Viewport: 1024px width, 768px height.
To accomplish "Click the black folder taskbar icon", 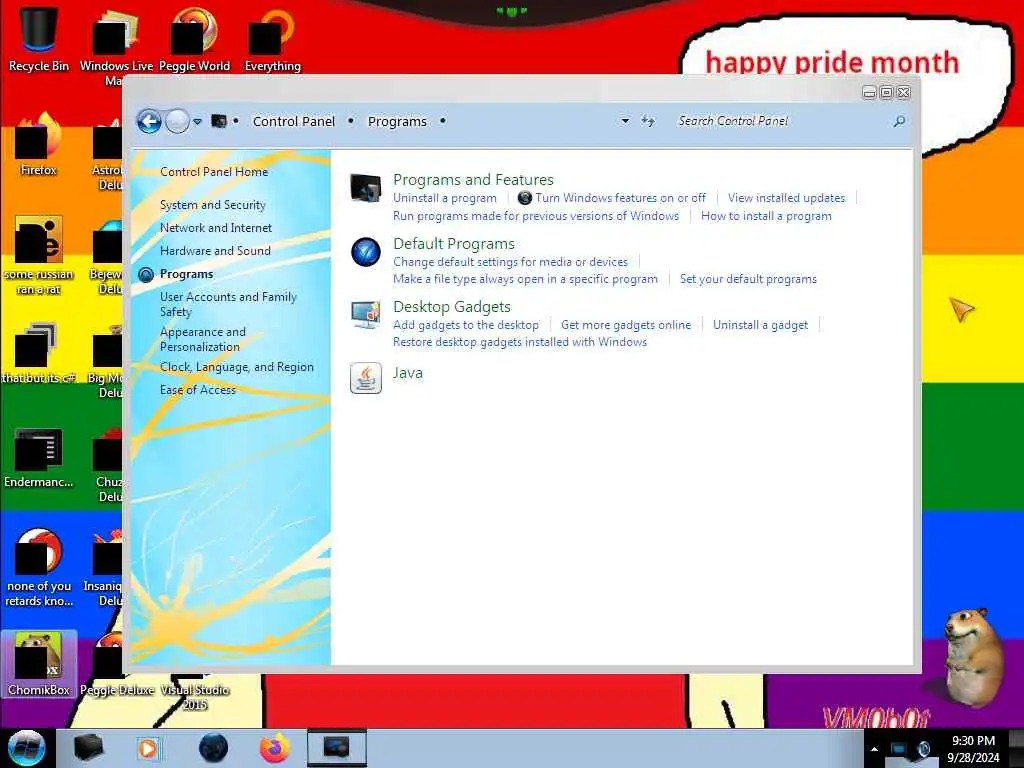I will click(88, 748).
